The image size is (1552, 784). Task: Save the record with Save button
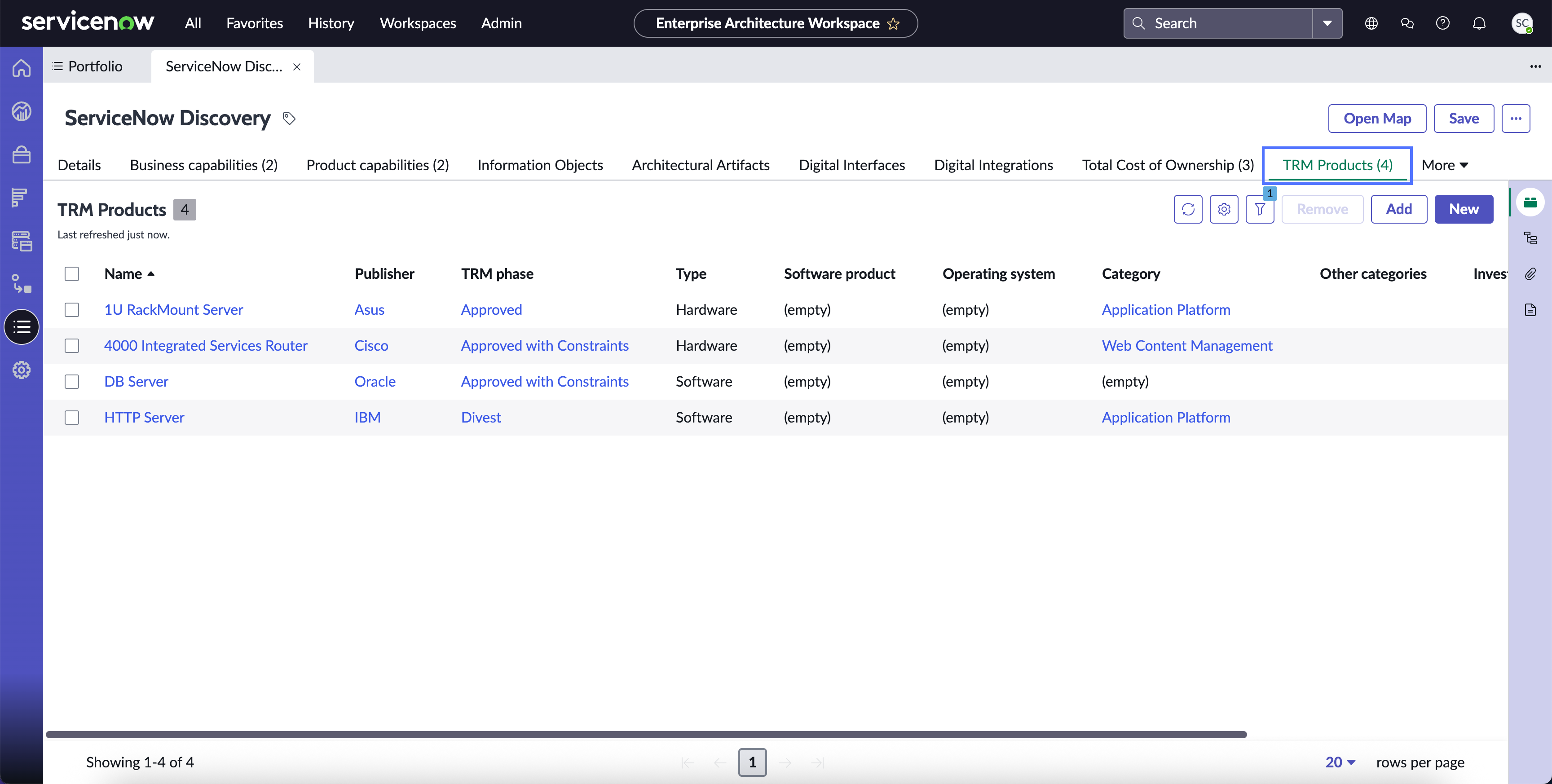point(1464,118)
